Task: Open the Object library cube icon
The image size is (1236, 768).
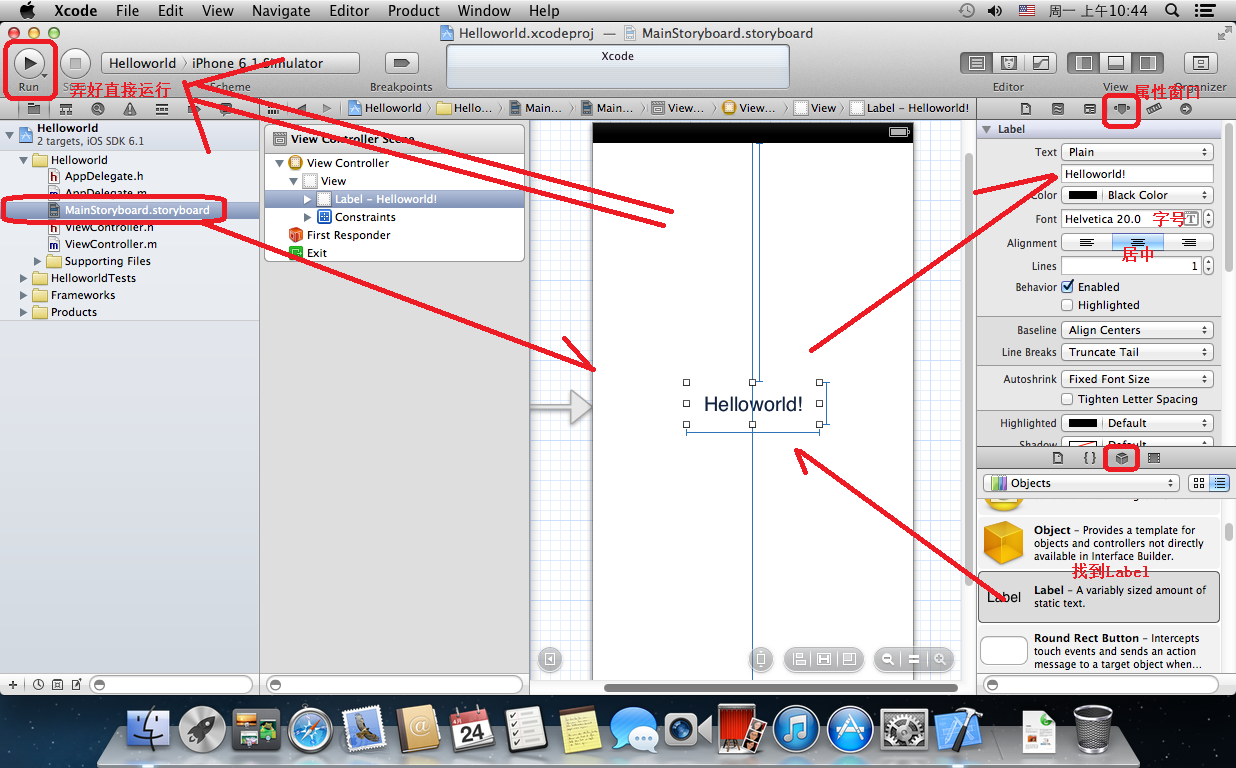Action: [x=1122, y=458]
